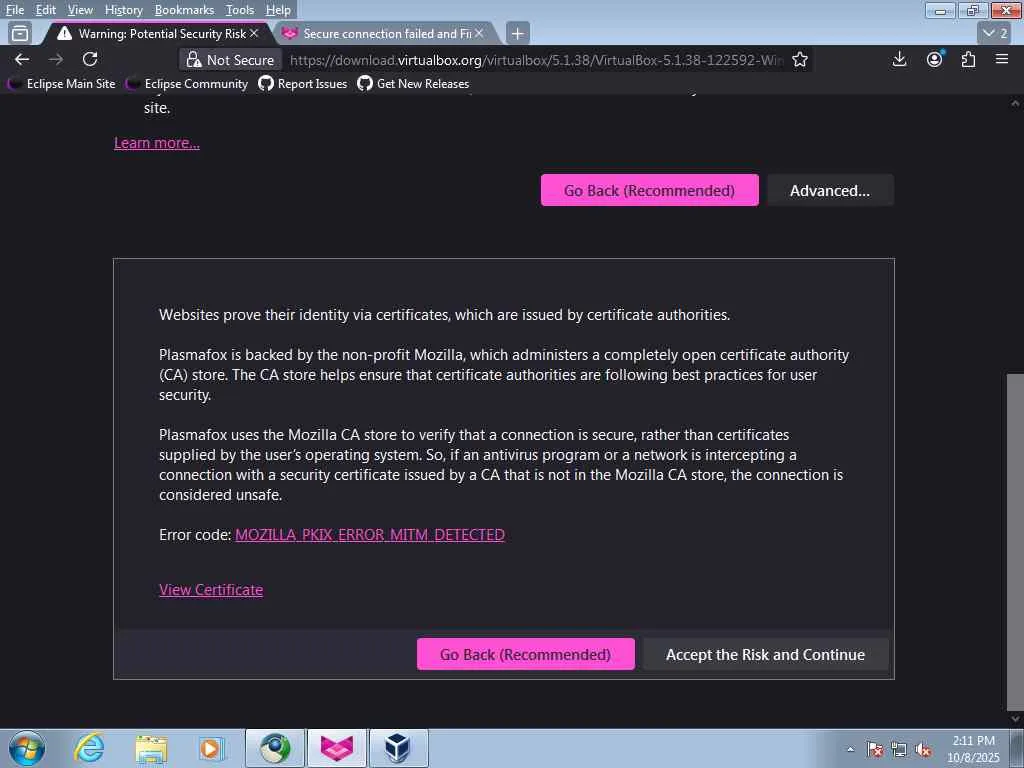The height and width of the screenshot is (768, 1024).
Task: Close the Warning: Potential Security Risk tab
Action: pos(254,33)
